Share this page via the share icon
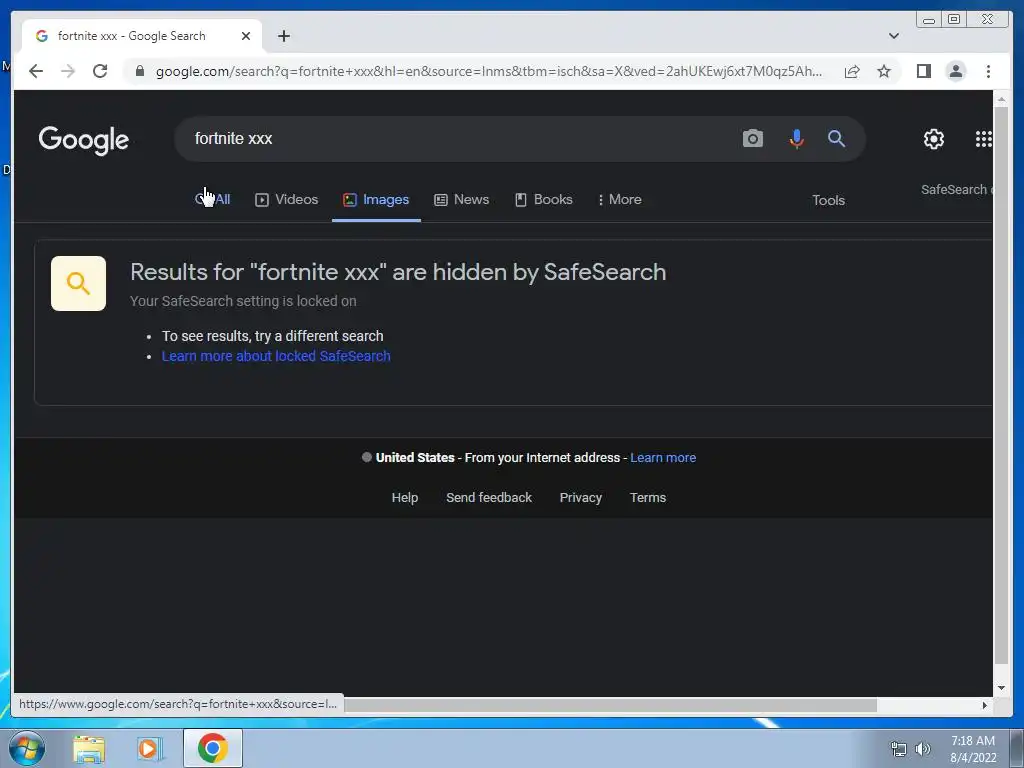Viewport: 1024px width, 768px height. (852, 71)
